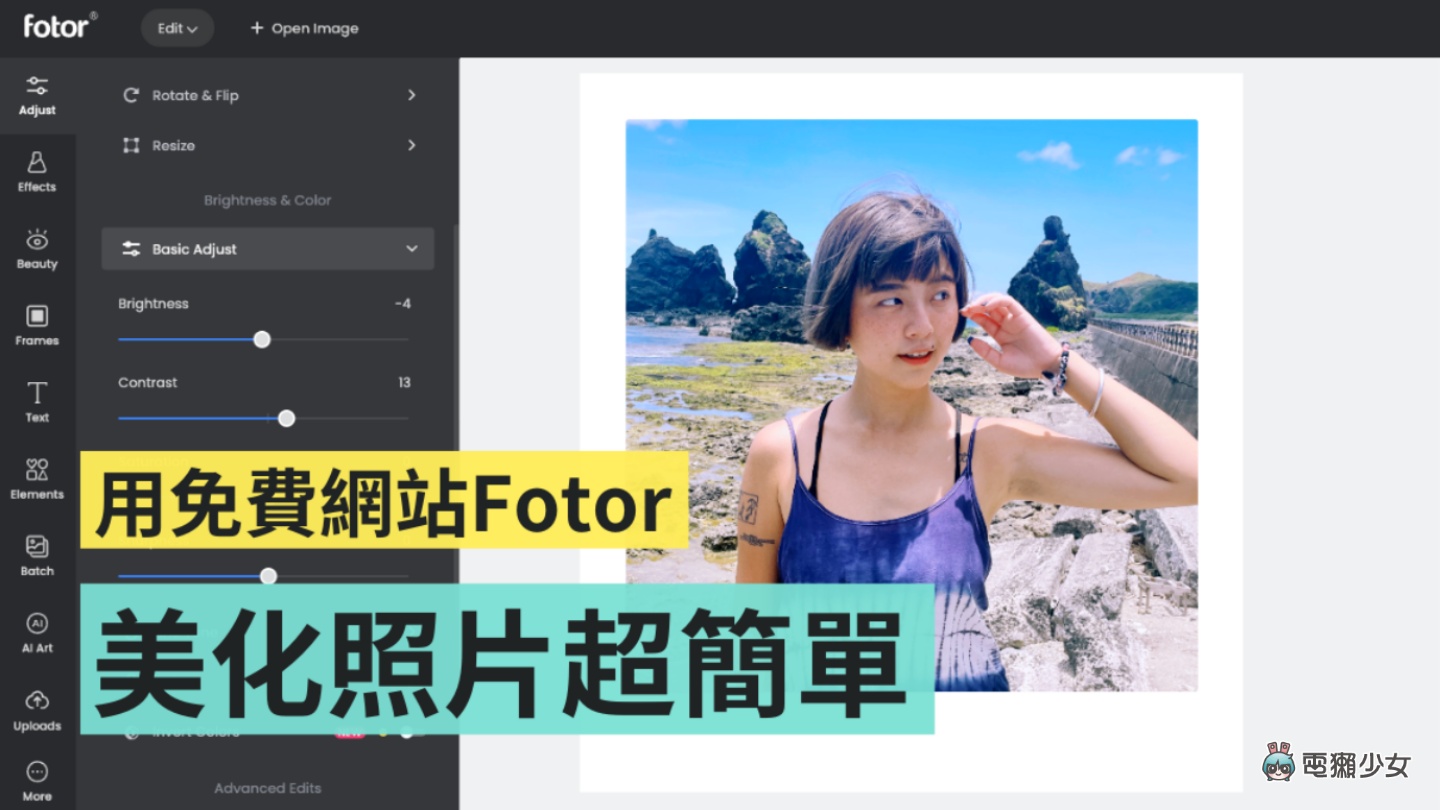Image resolution: width=1440 pixels, height=810 pixels.
Task: Select the Frames tool
Action: 37,326
